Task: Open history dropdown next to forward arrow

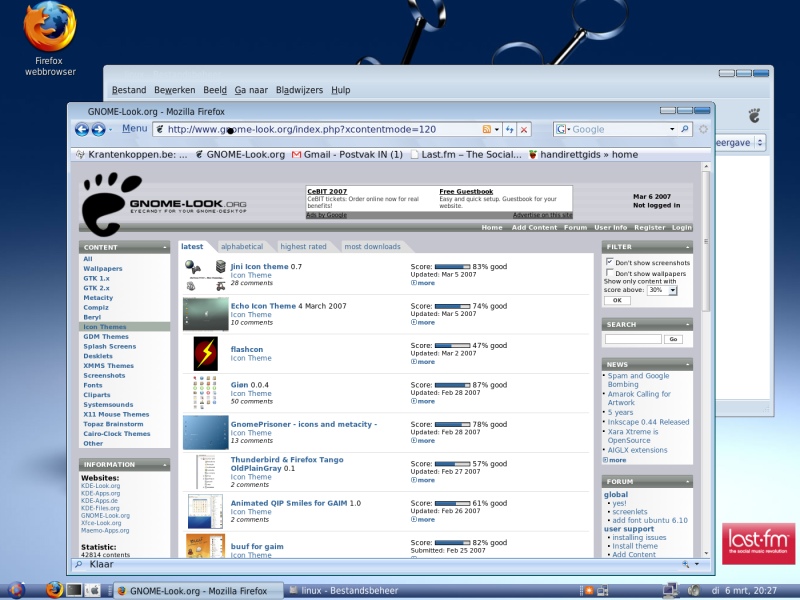Action: 111,130
